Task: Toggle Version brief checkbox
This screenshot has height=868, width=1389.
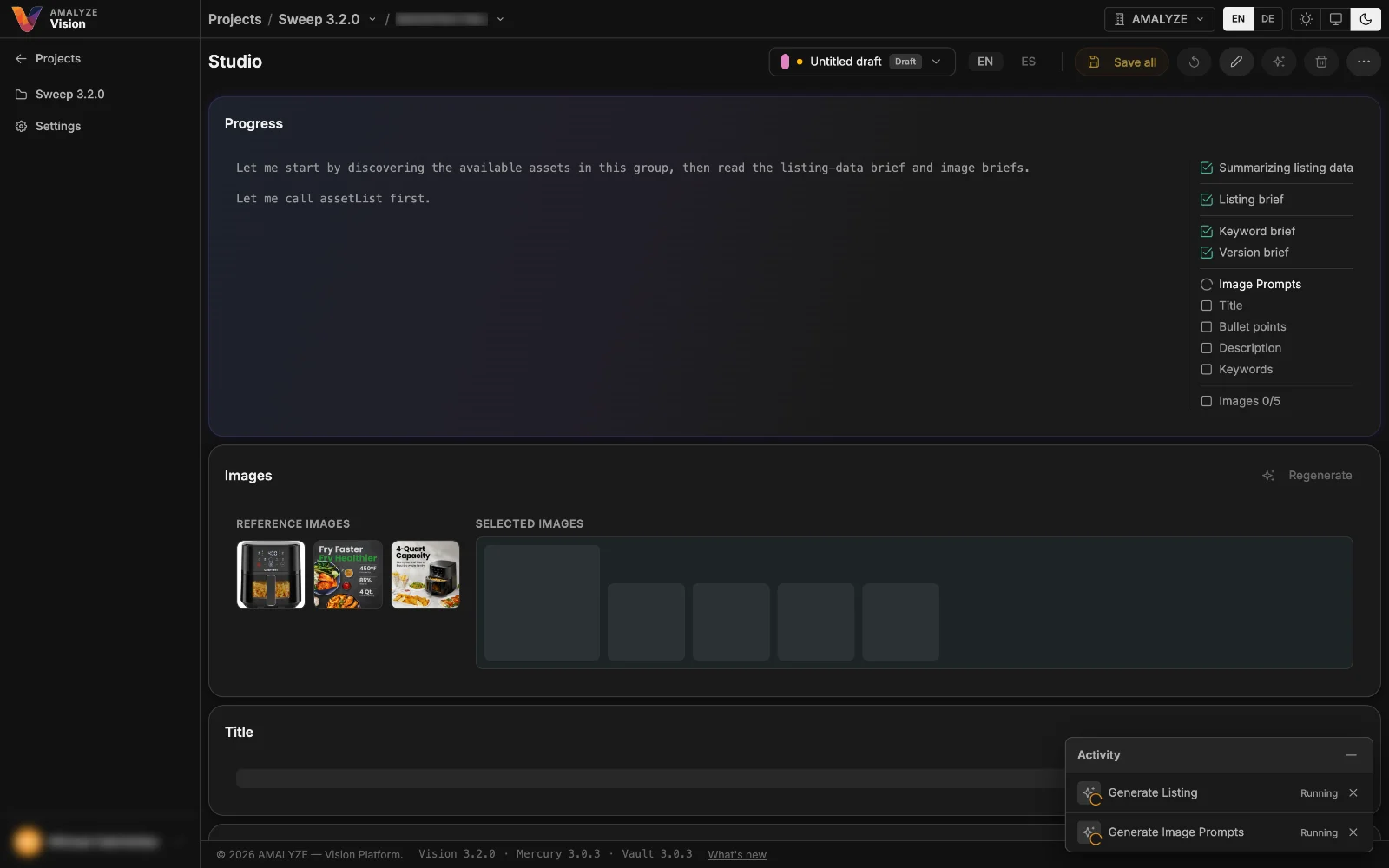Action: [1206, 253]
